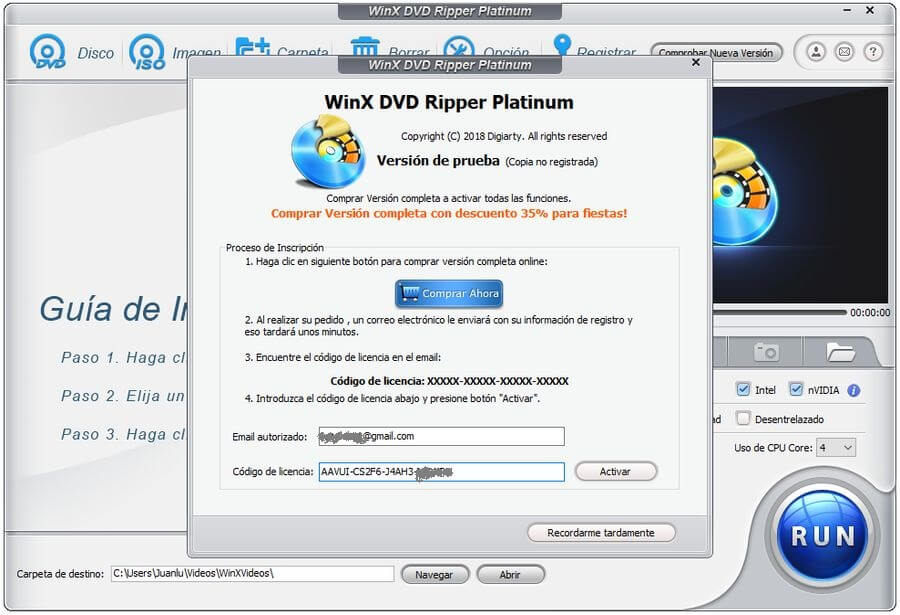Open the user account icon
The width and height of the screenshot is (900, 615).
(x=816, y=52)
